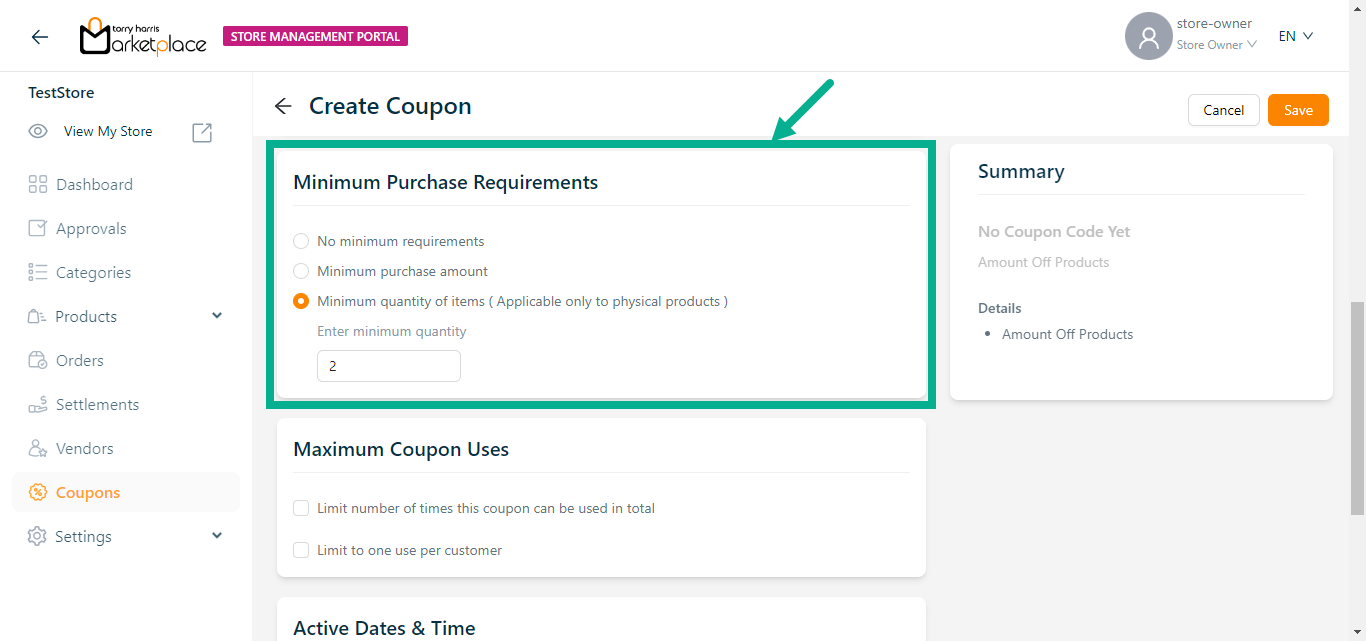Click the Approvals icon in sidebar
The height and width of the screenshot is (641, 1366).
(x=38, y=228)
